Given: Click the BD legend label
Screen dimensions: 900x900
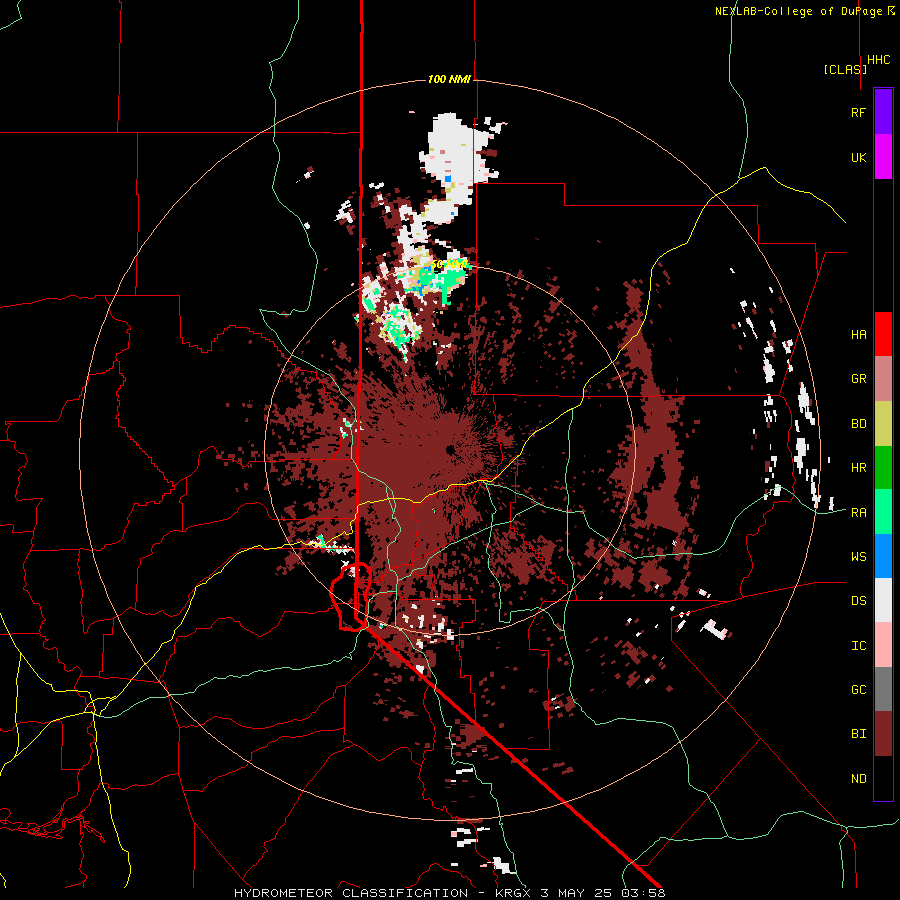Looking at the screenshot, I should (x=859, y=424).
